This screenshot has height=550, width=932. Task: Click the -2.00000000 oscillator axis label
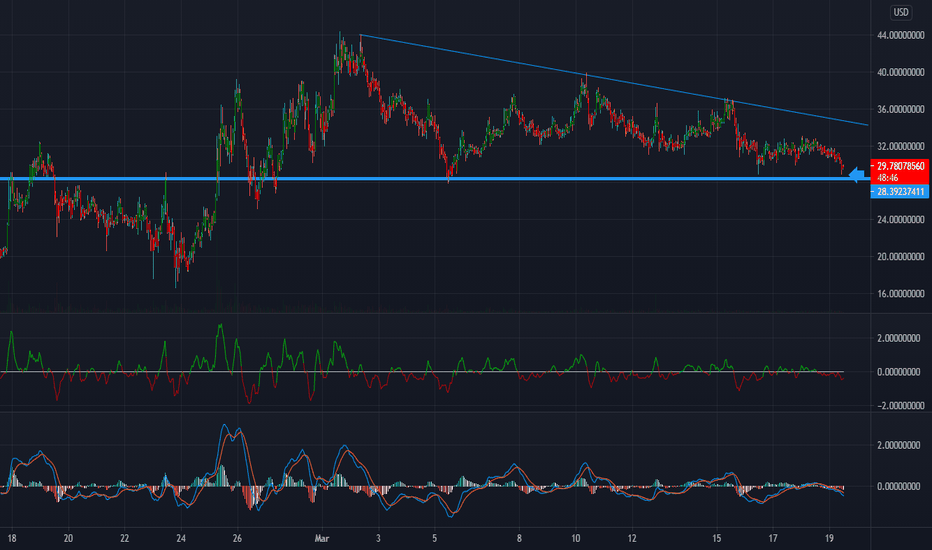899,406
